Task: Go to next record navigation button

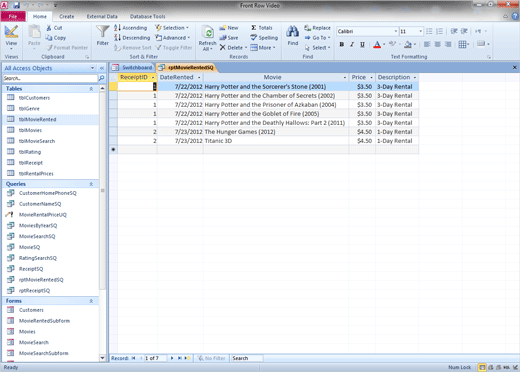Action: (172, 358)
